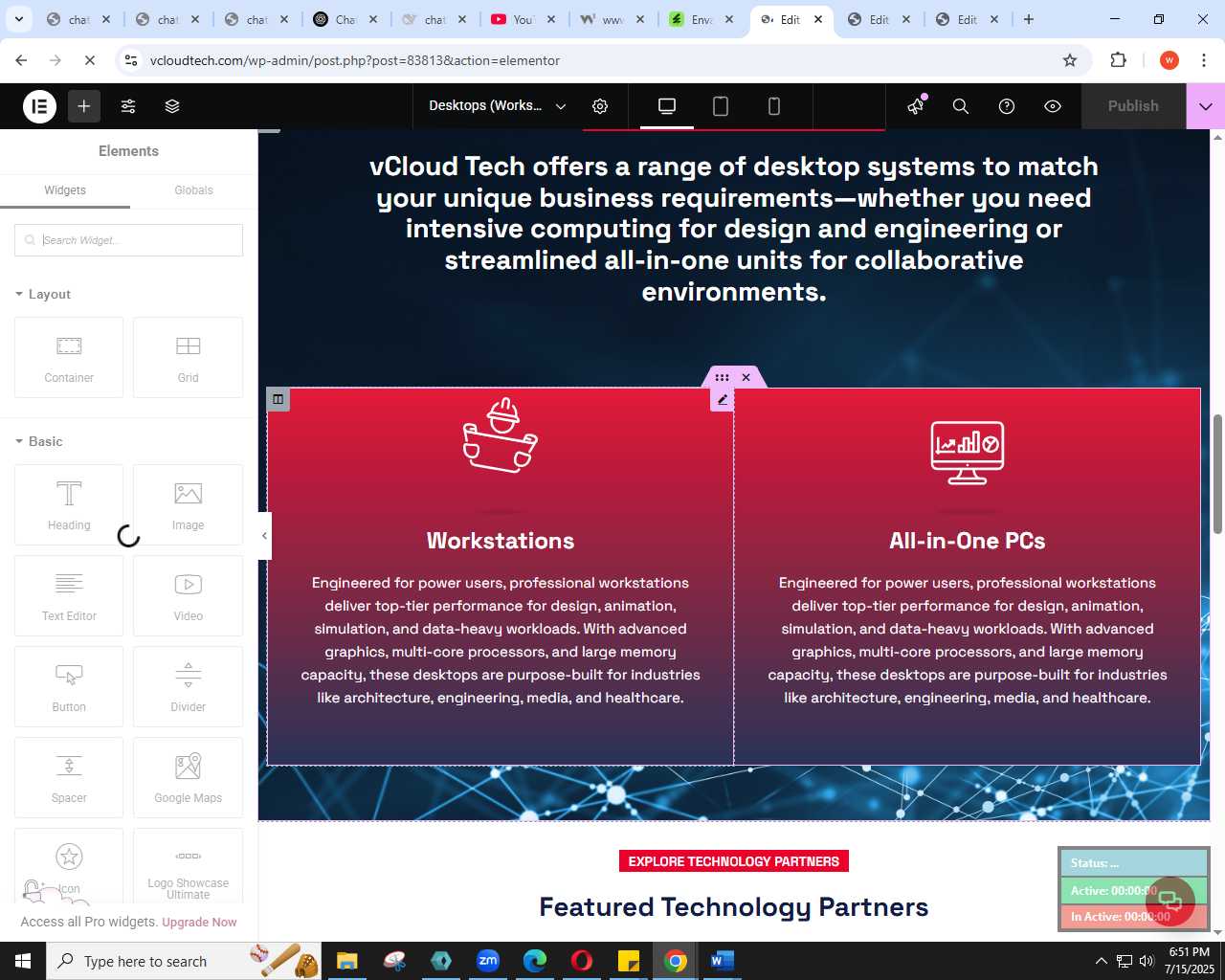This screenshot has height=980, width=1225.
Task: Select the Video widget
Action: pos(188,595)
